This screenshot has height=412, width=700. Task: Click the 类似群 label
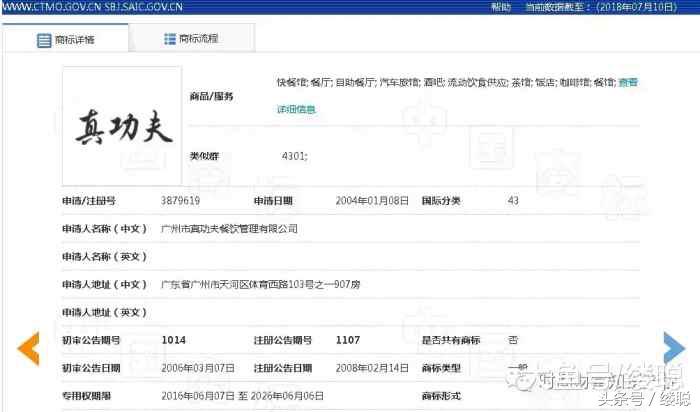coord(204,156)
